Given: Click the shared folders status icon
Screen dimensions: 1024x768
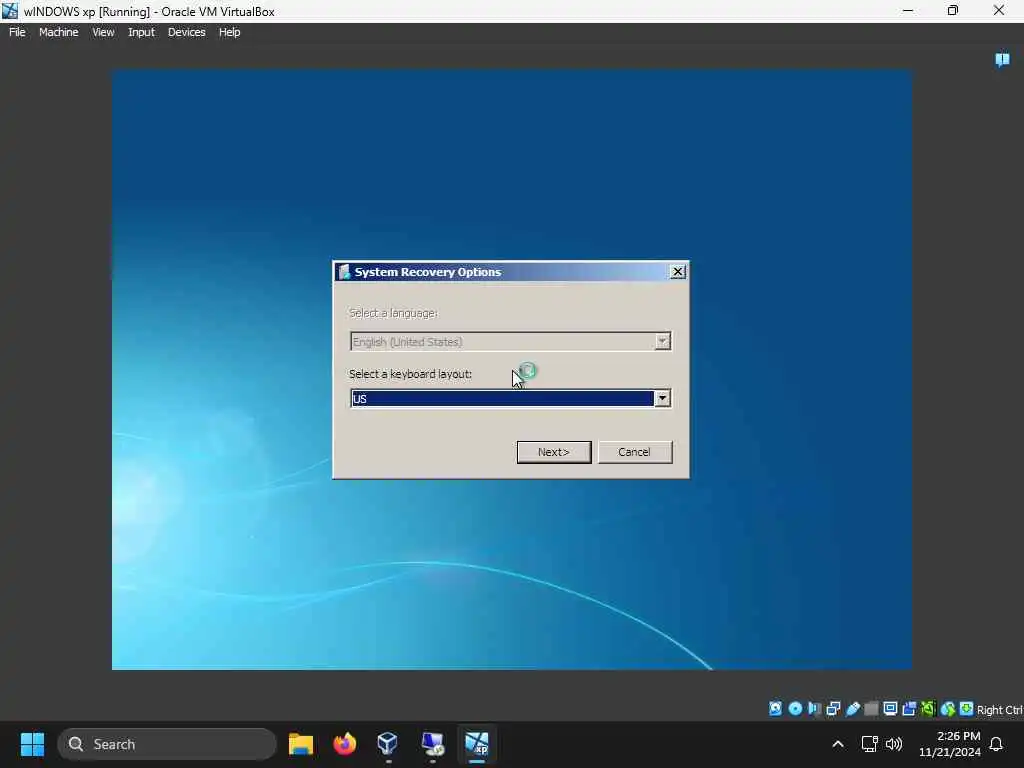Looking at the screenshot, I should click(871, 709).
